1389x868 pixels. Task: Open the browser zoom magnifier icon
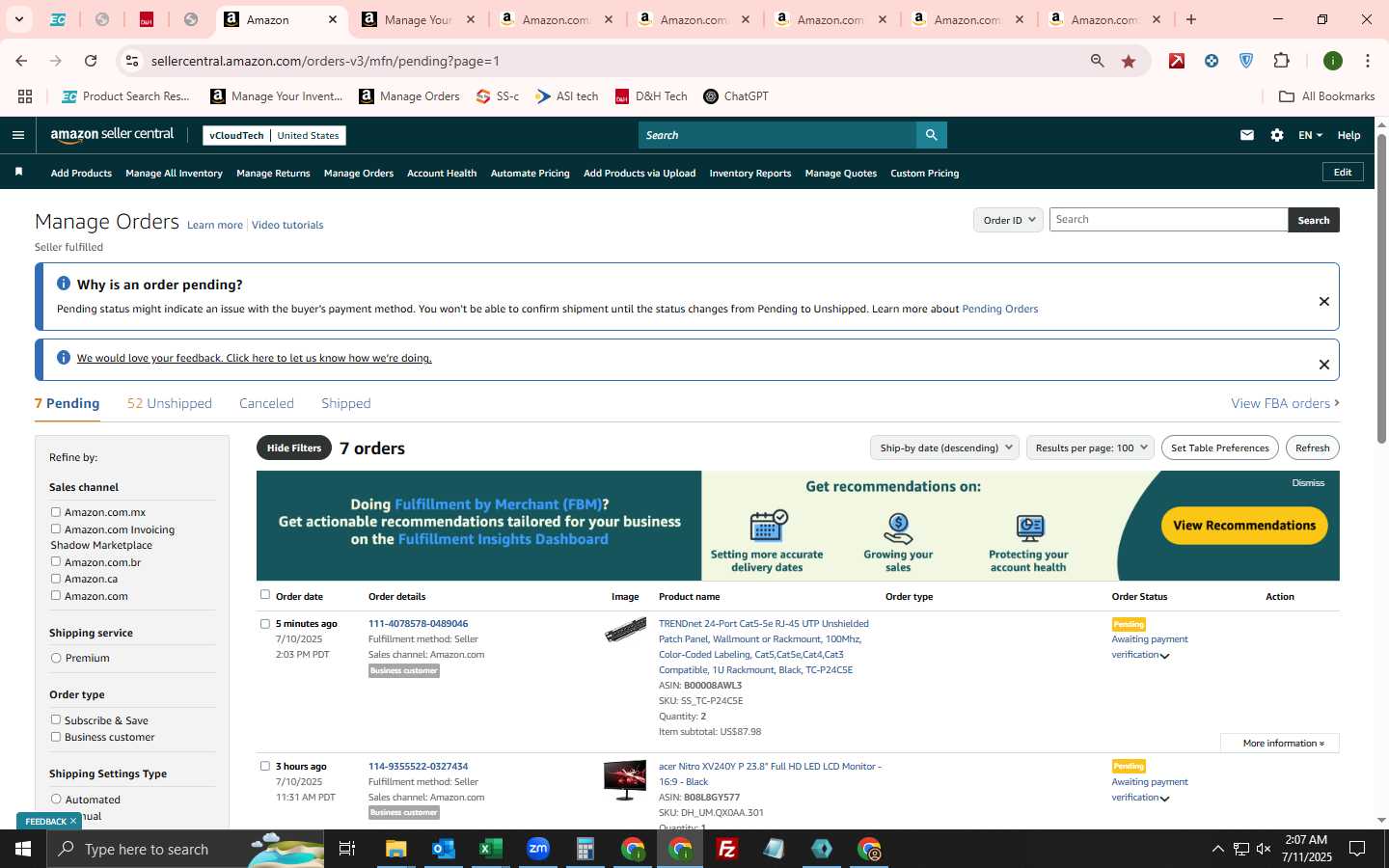tap(1098, 61)
